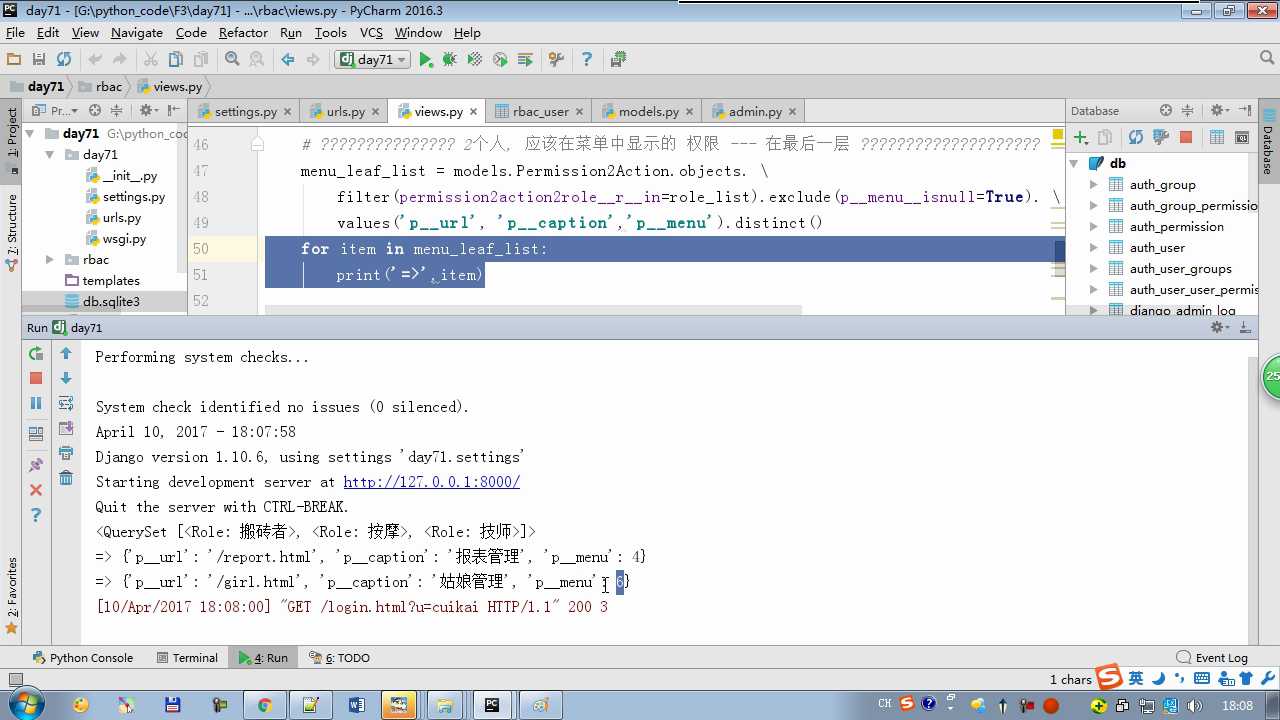
Task: Rerun day71 in Run panel
Action: [36, 353]
